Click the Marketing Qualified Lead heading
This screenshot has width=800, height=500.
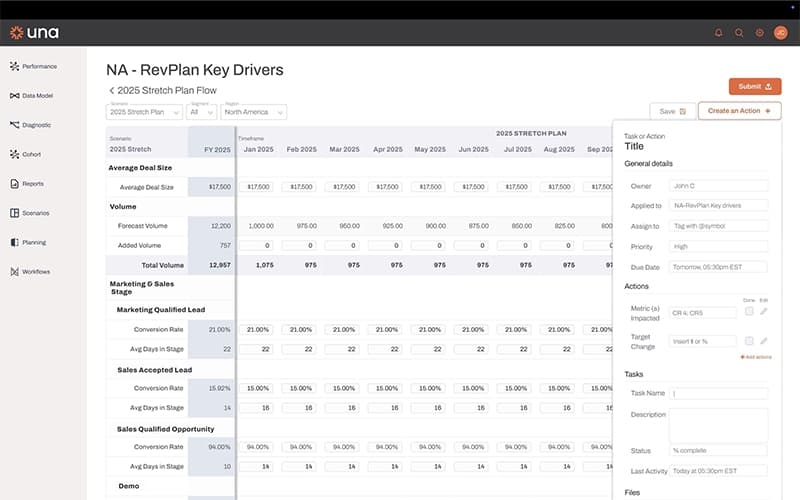pos(161,310)
